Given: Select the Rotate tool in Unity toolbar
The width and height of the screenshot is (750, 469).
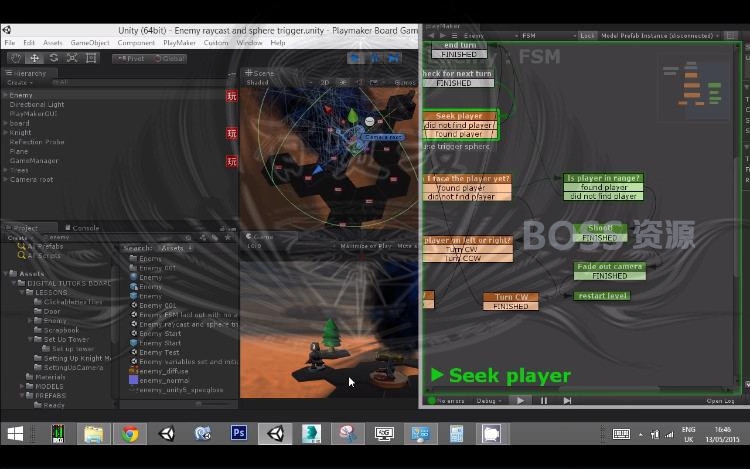Looking at the screenshot, I should click(x=54, y=58).
